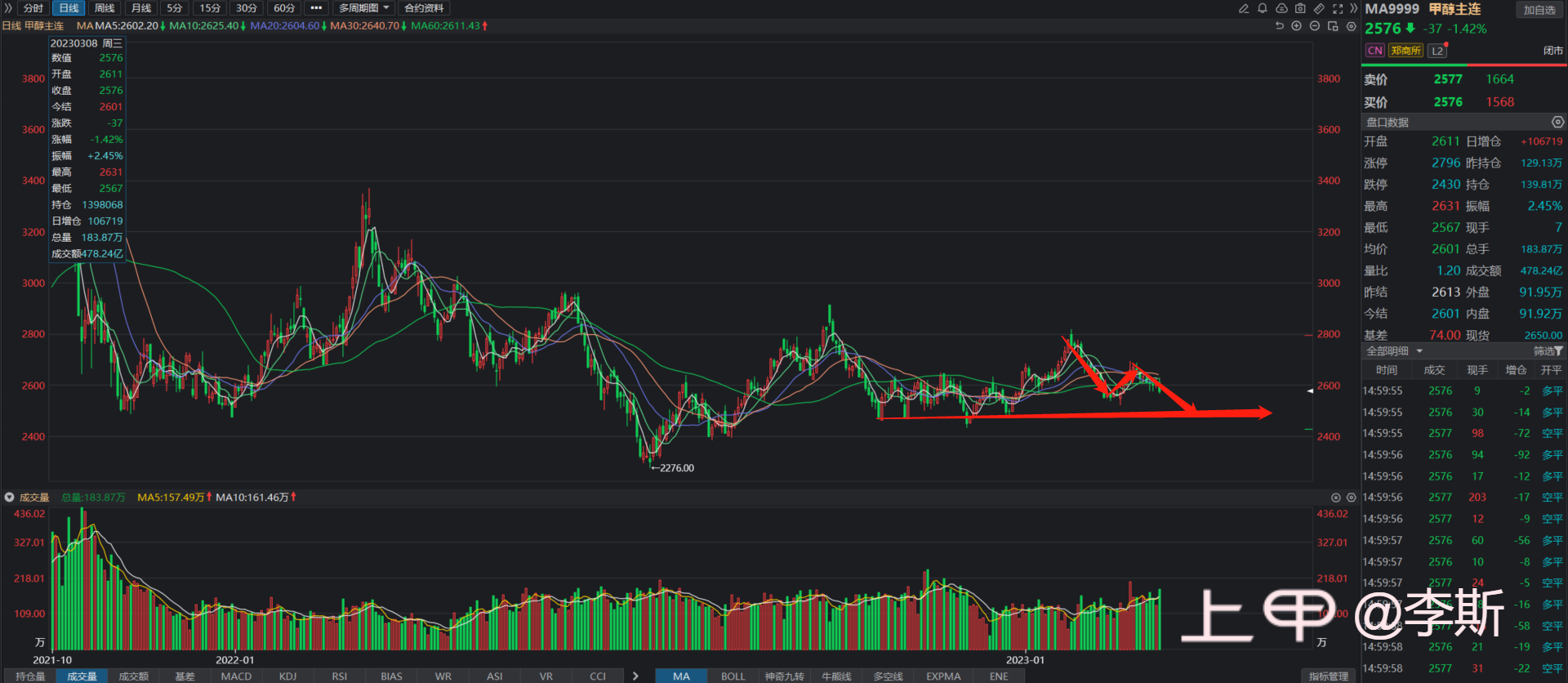This screenshot has width=1568, height=683.
Task: Open main chart settings hexagon icon
Action: point(1352,26)
